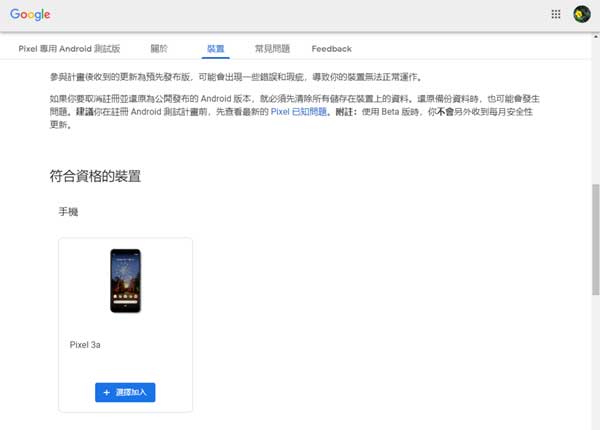This screenshot has height=430, width=600.
Task: Click the Pixel 3a device name
Action: pos(85,345)
